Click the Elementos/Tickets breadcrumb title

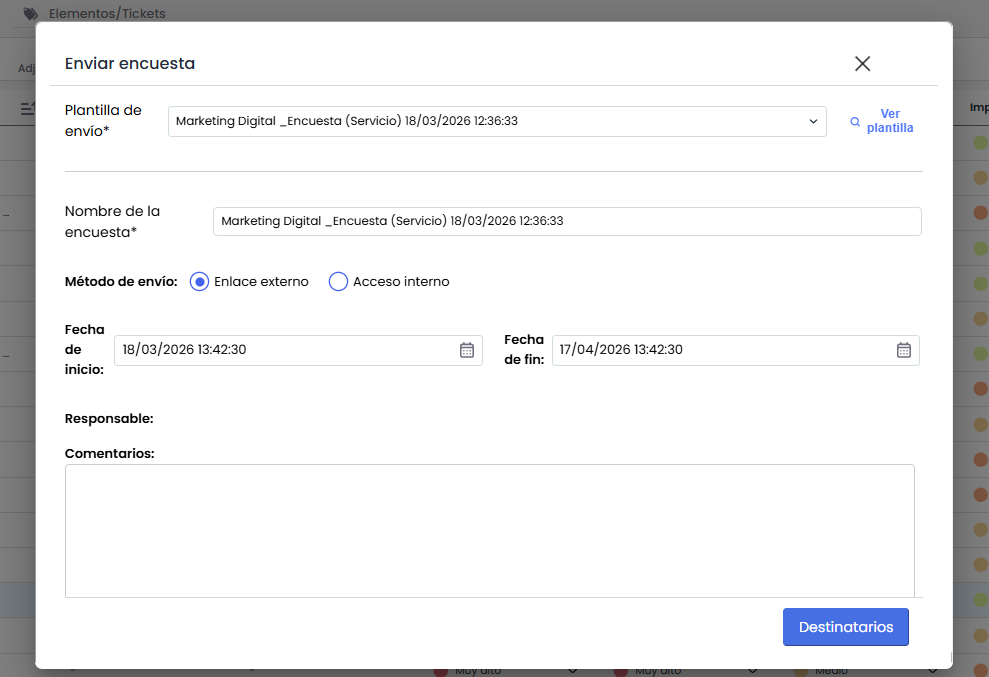[x=107, y=14]
